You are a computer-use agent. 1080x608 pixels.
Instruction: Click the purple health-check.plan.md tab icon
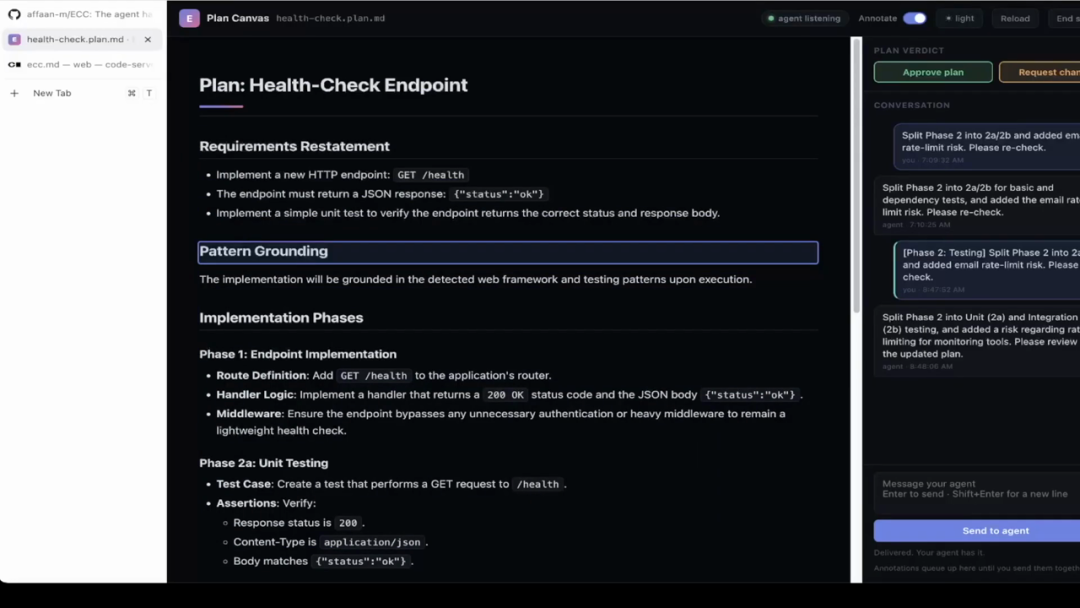(14, 39)
